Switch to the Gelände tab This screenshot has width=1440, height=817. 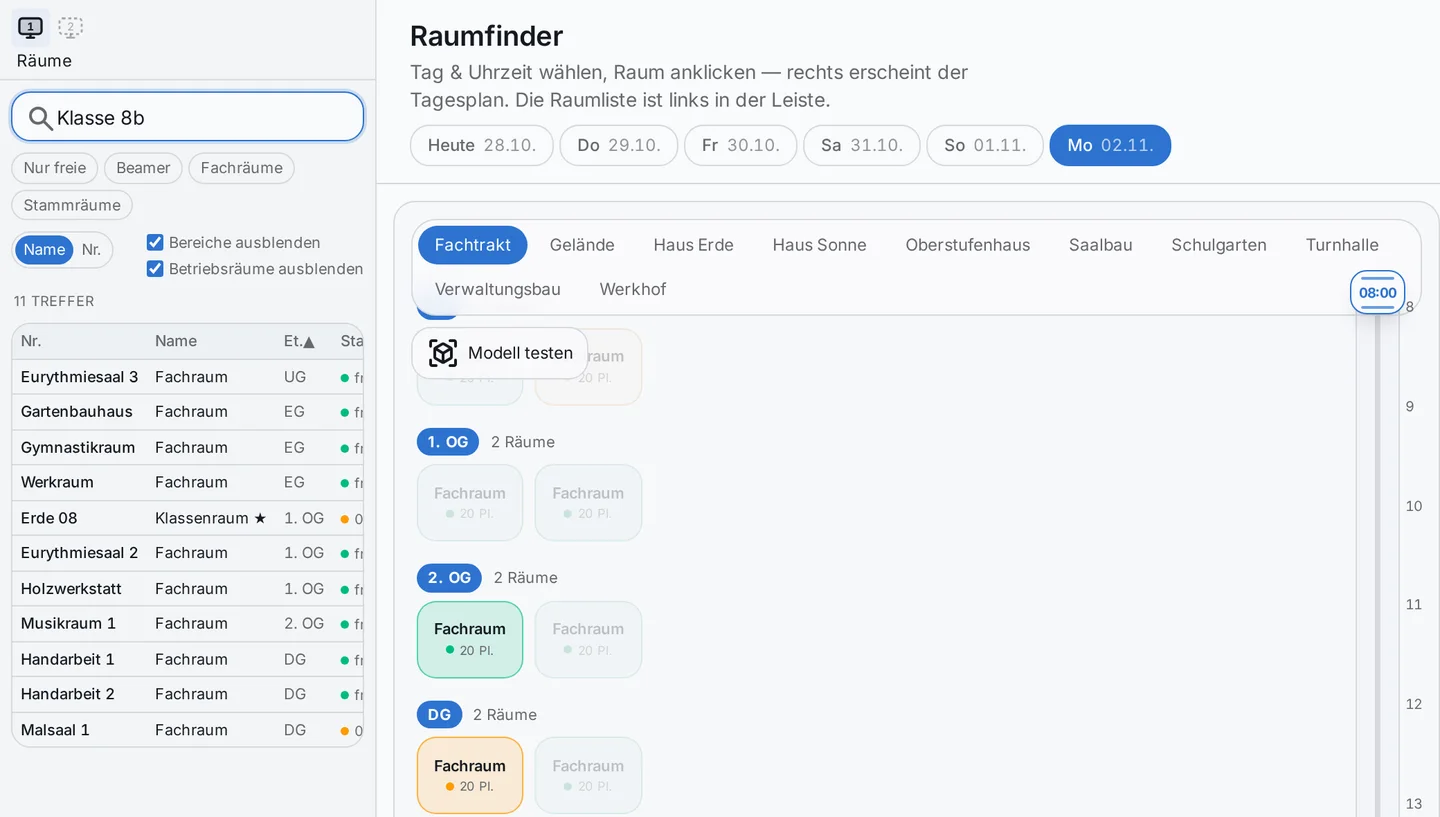582,245
